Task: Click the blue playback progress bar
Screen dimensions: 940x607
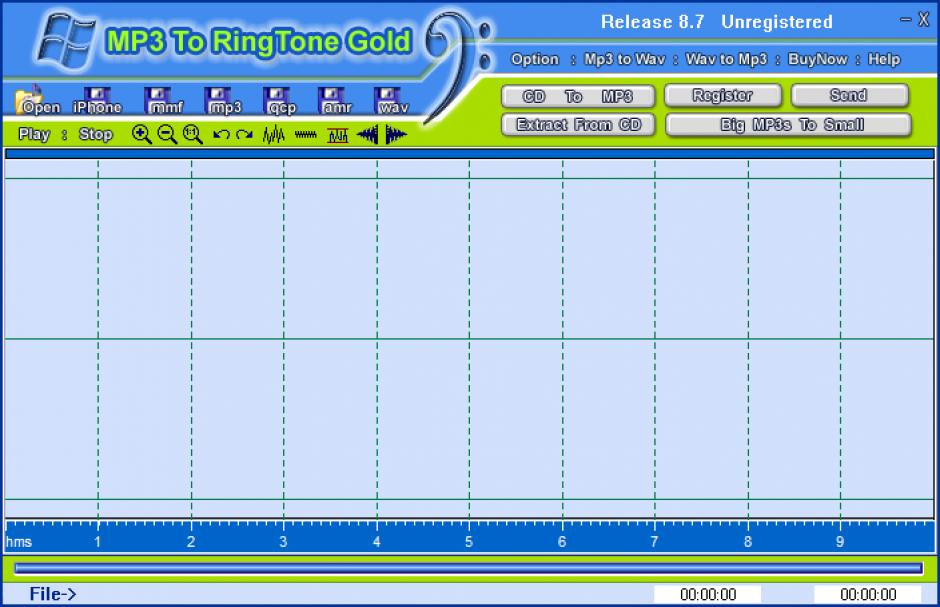Action: 468,568
